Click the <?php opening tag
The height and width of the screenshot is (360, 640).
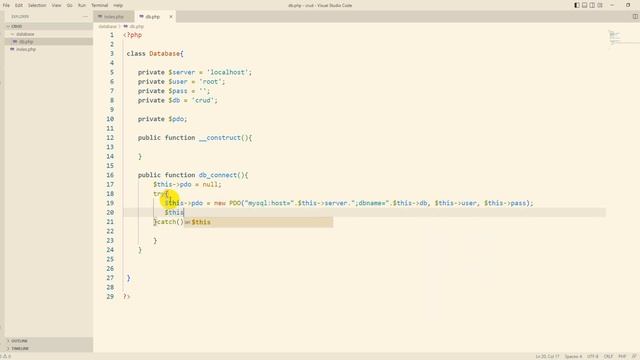pos(133,35)
